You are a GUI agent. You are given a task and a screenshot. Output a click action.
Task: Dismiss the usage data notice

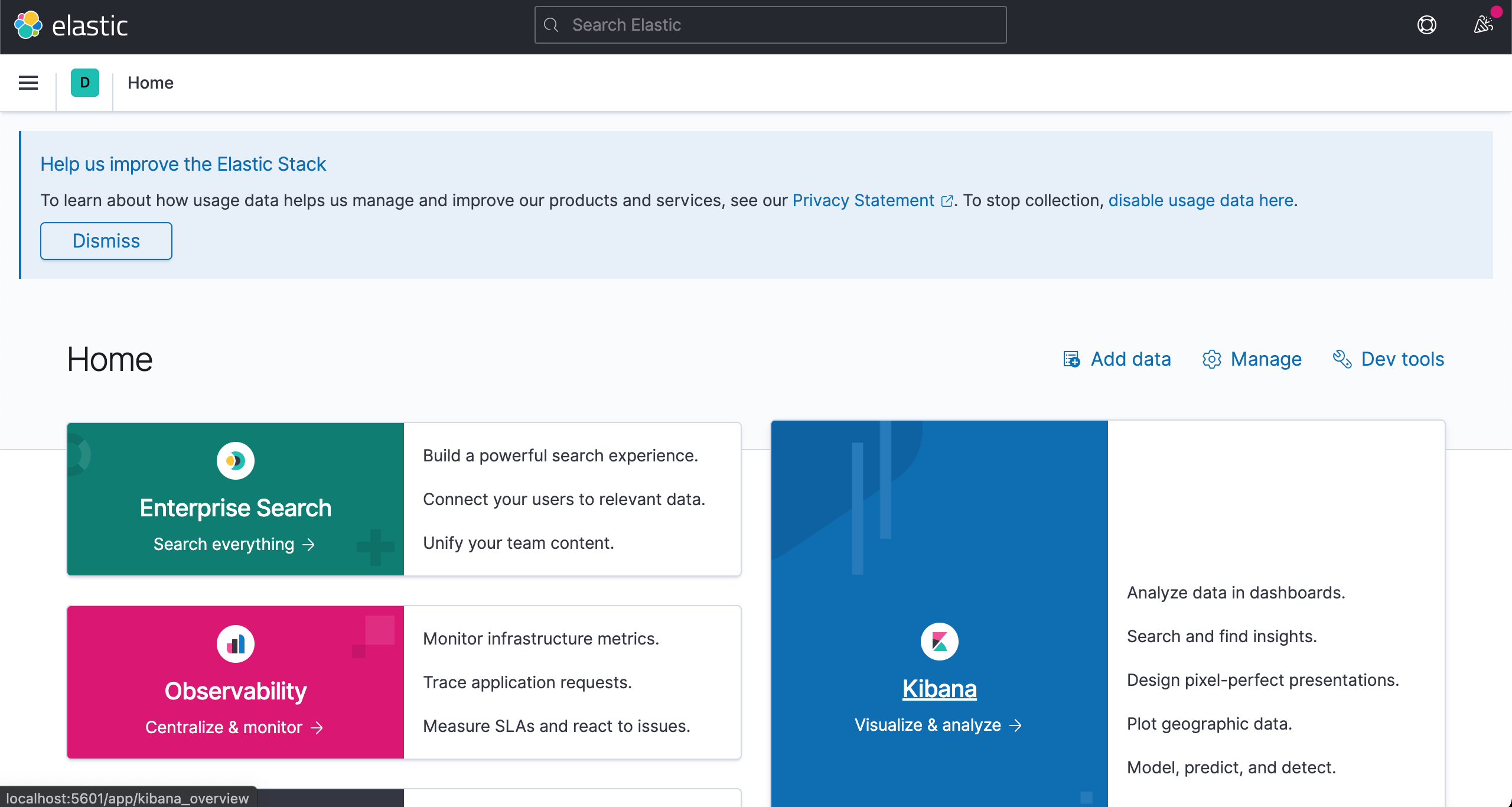[106, 241]
